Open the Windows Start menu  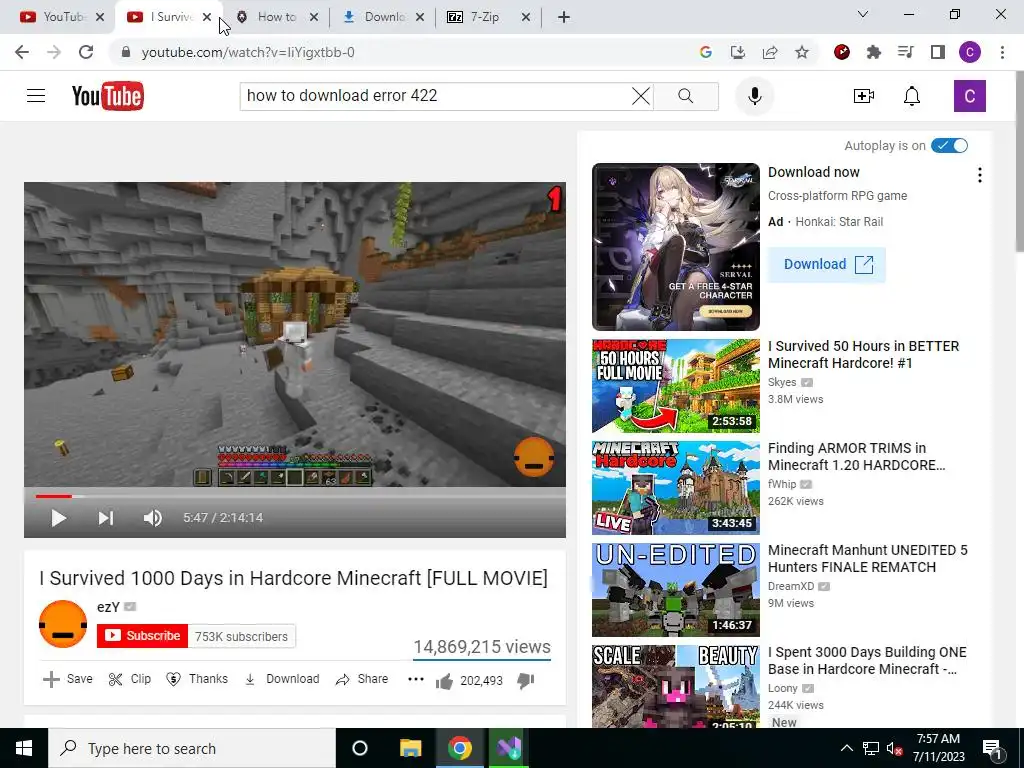24,748
